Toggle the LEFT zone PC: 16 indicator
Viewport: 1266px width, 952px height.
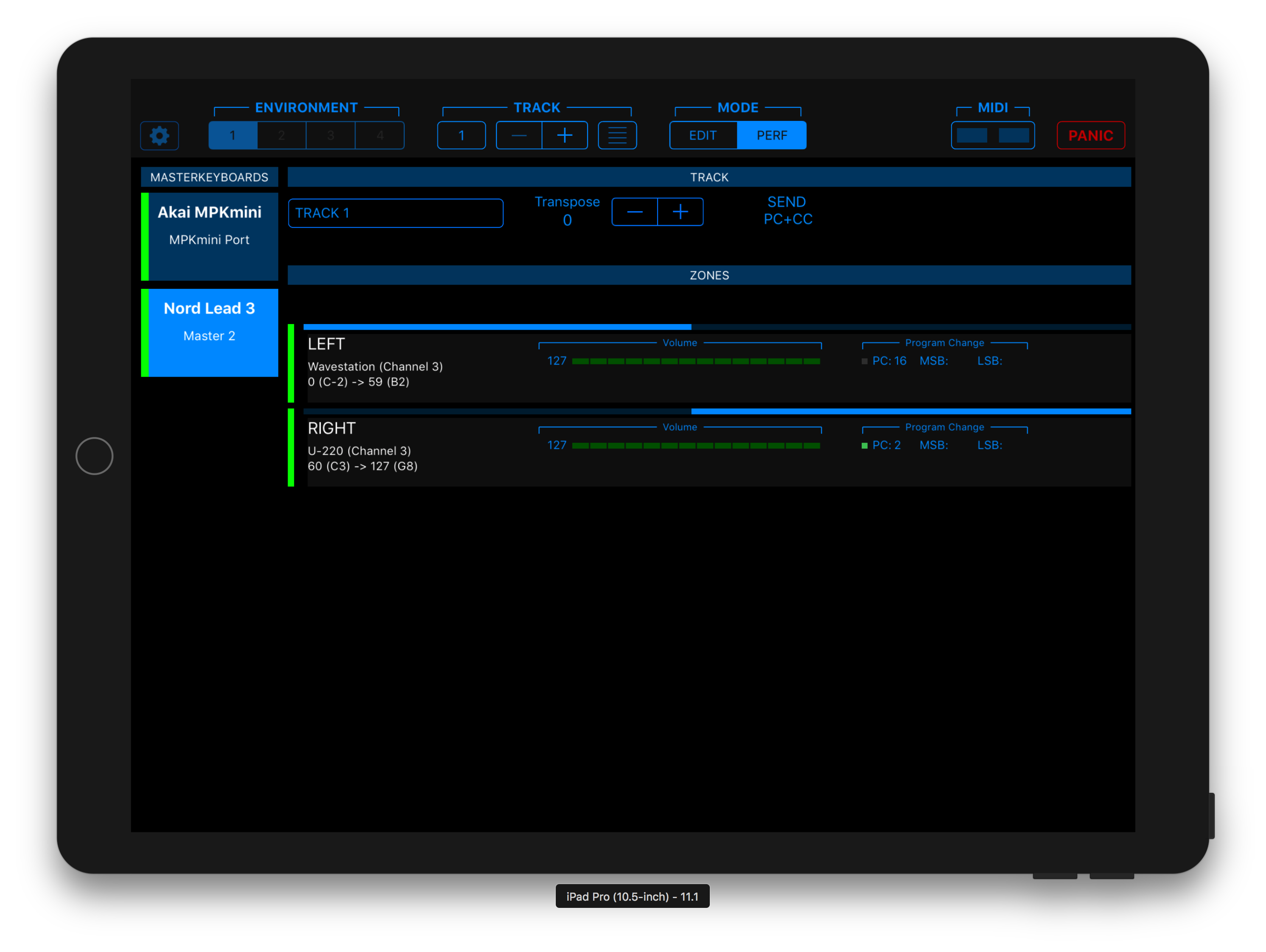[864, 361]
